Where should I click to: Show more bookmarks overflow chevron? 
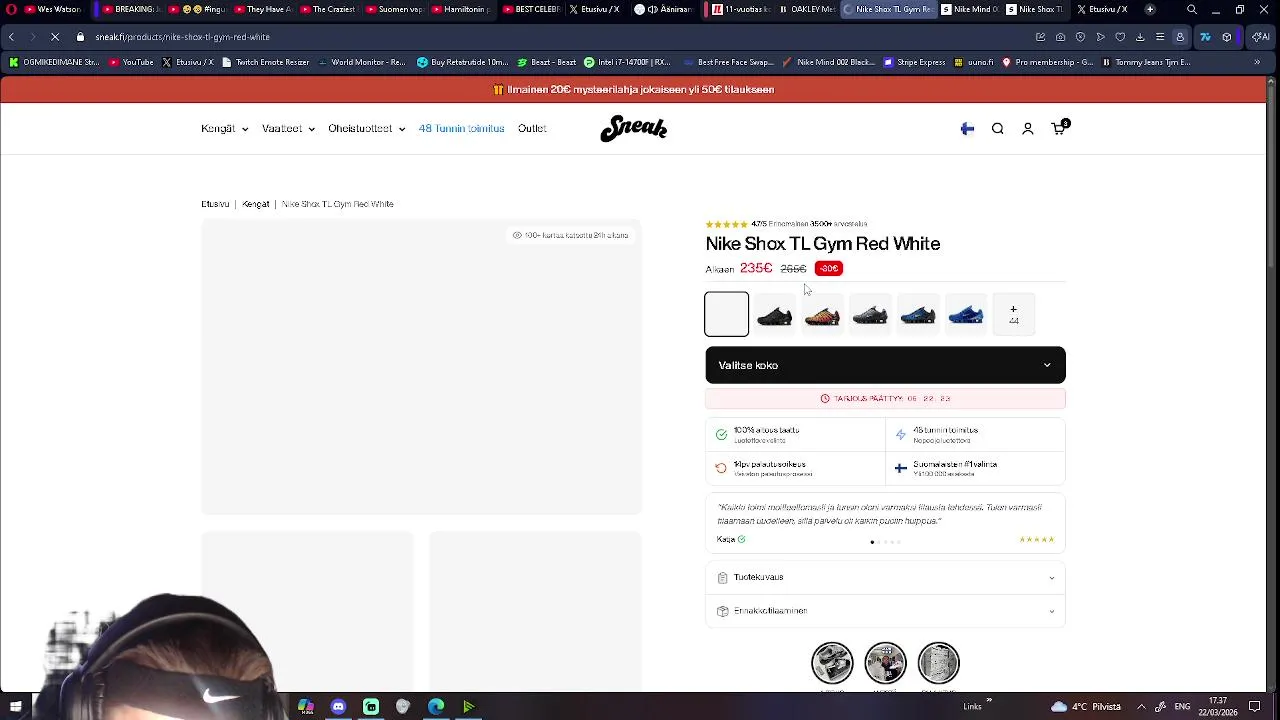point(1258,62)
